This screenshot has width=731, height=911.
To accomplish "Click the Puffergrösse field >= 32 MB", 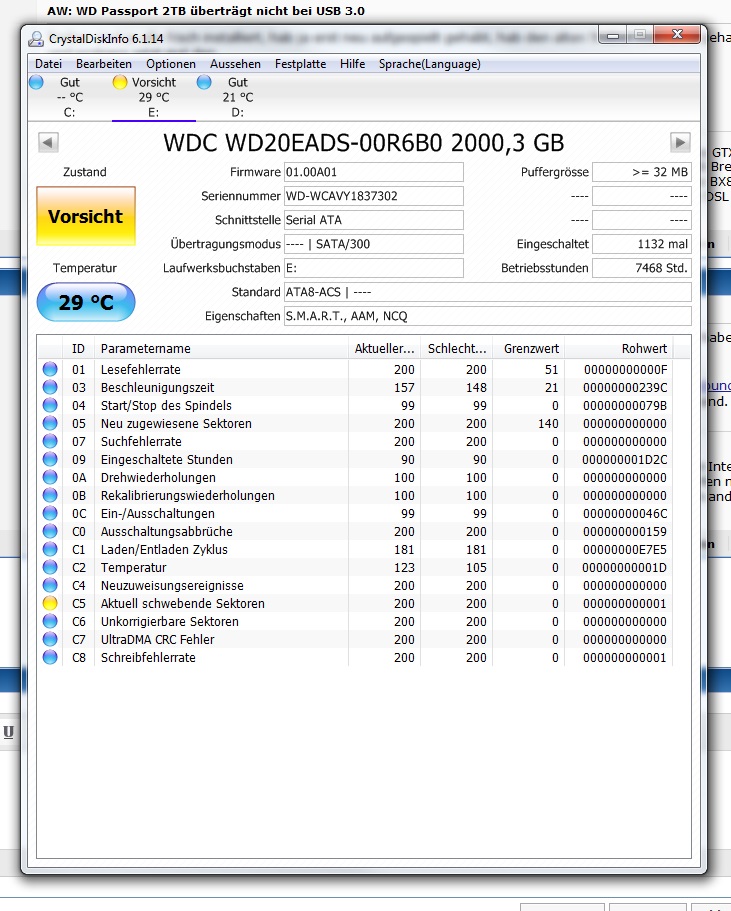I will tap(642, 172).
